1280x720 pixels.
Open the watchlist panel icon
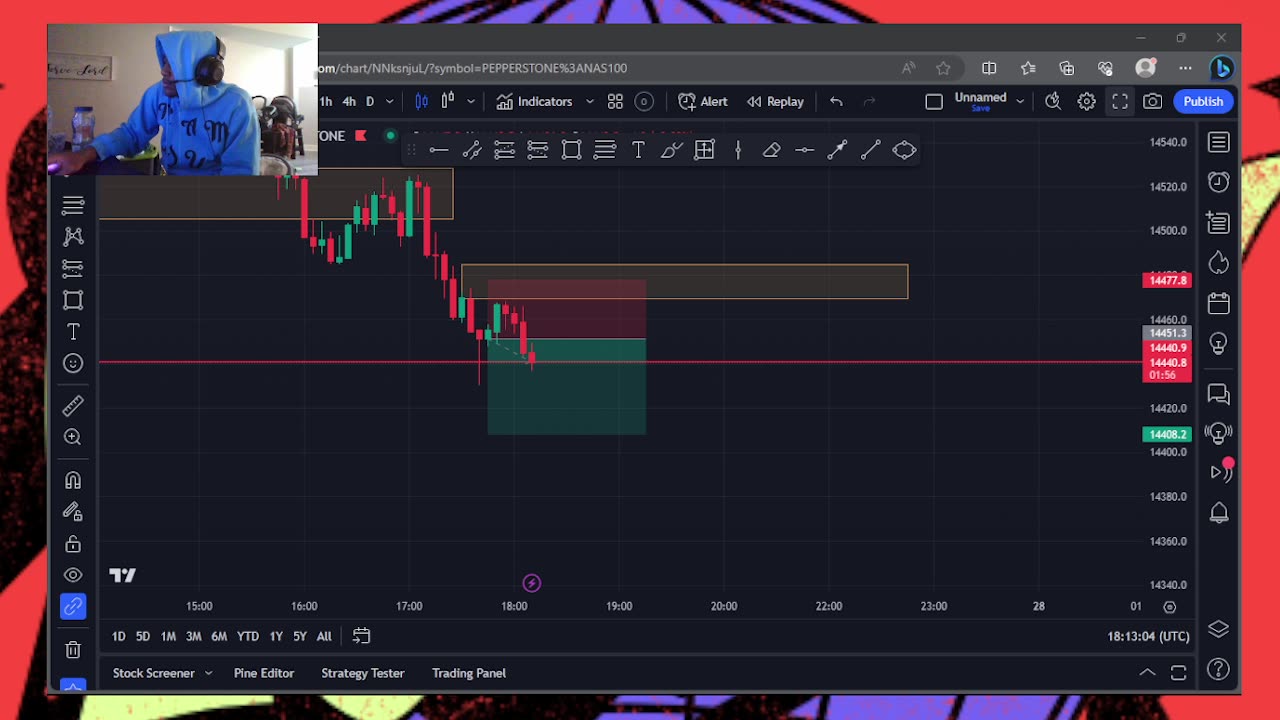point(1218,143)
